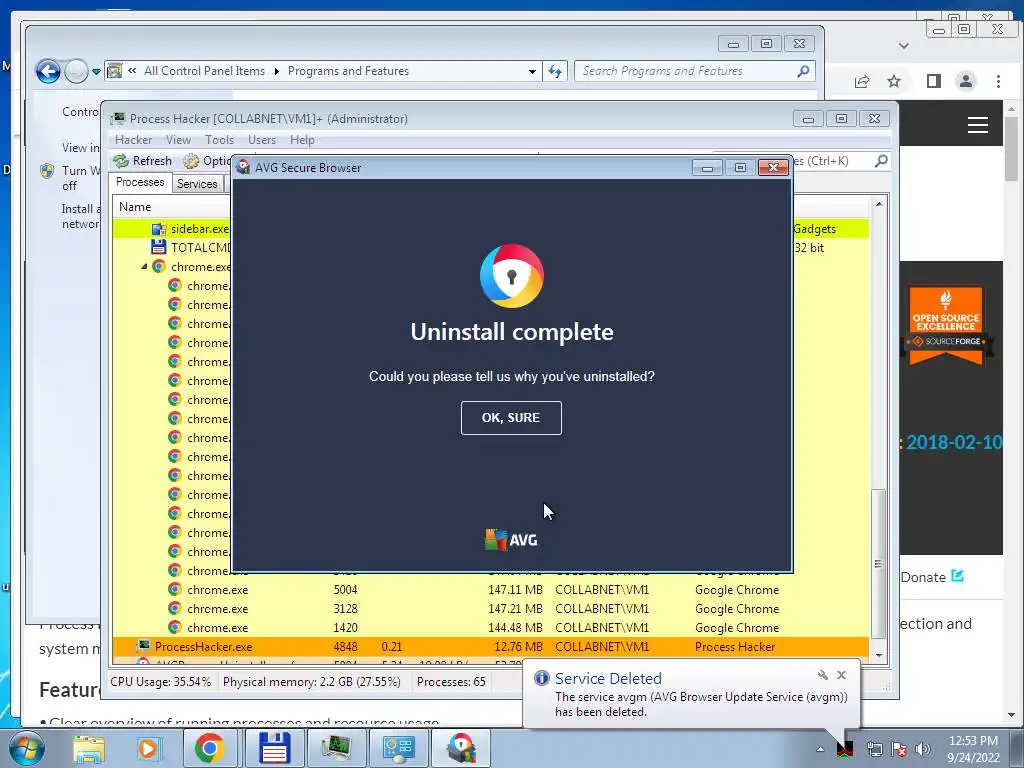The image size is (1024, 768).
Task: Switch to Total Commander on the taskbar
Action: point(274,748)
